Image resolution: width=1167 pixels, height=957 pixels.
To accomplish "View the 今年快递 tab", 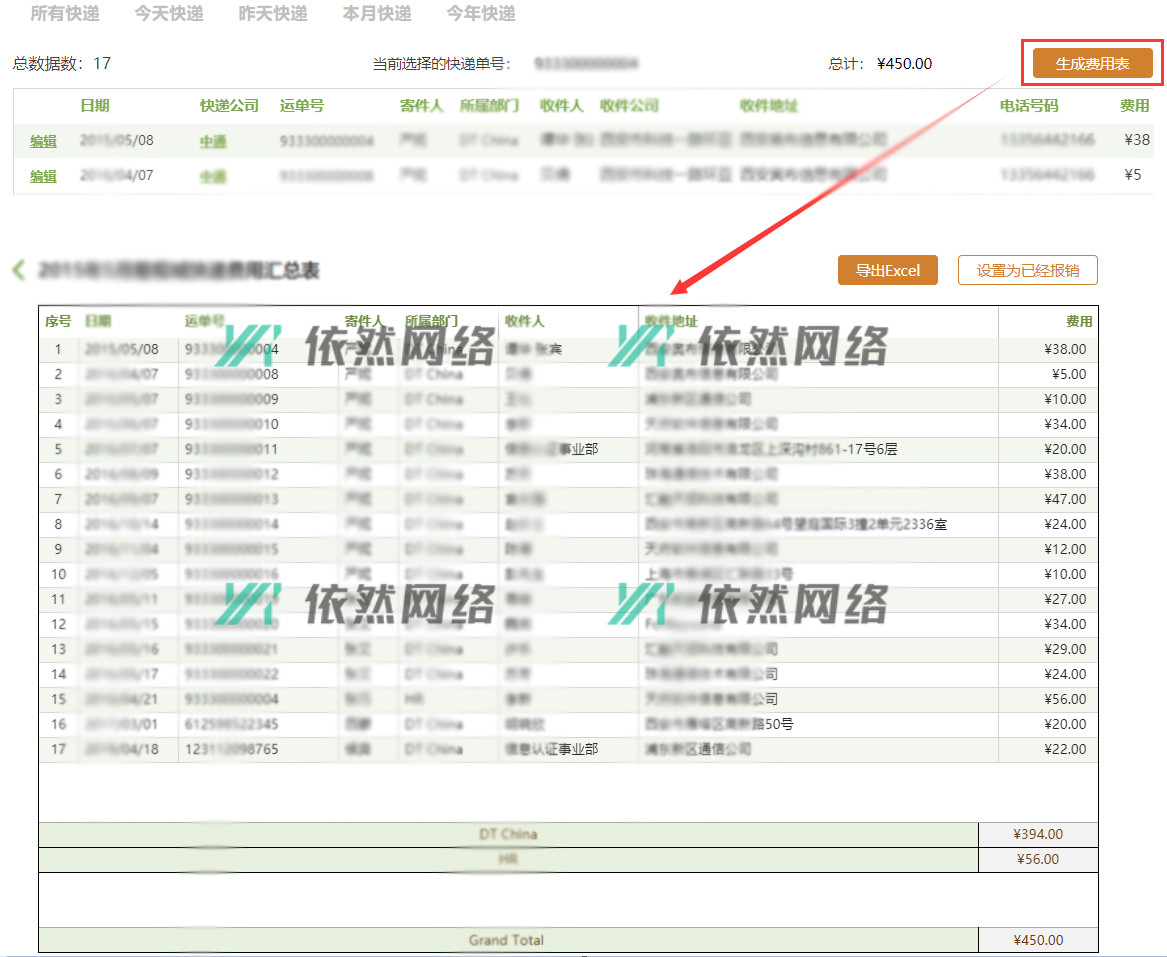I will (x=481, y=14).
